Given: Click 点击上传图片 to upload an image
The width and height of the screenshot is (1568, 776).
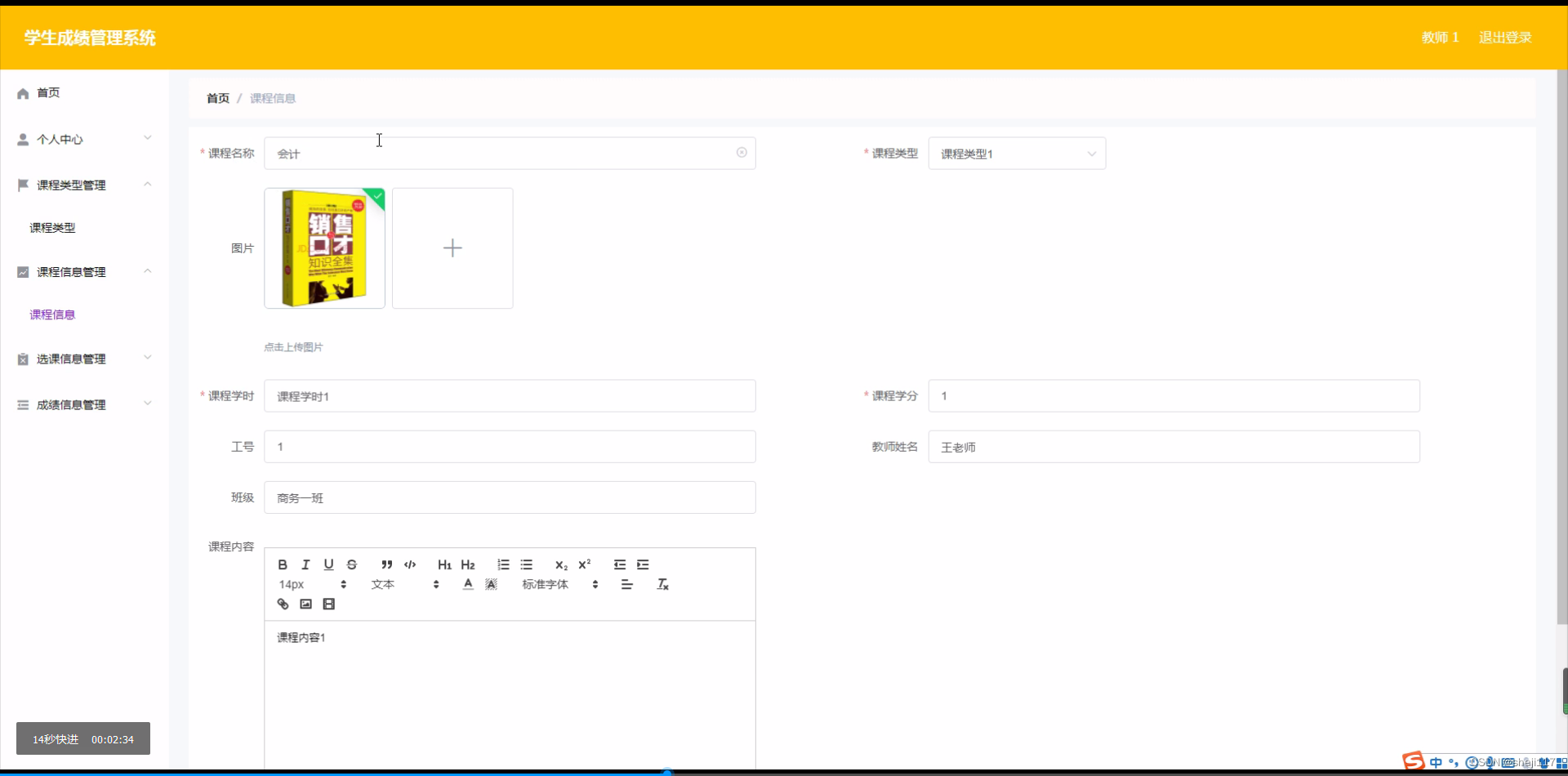Looking at the screenshot, I should click(x=292, y=346).
